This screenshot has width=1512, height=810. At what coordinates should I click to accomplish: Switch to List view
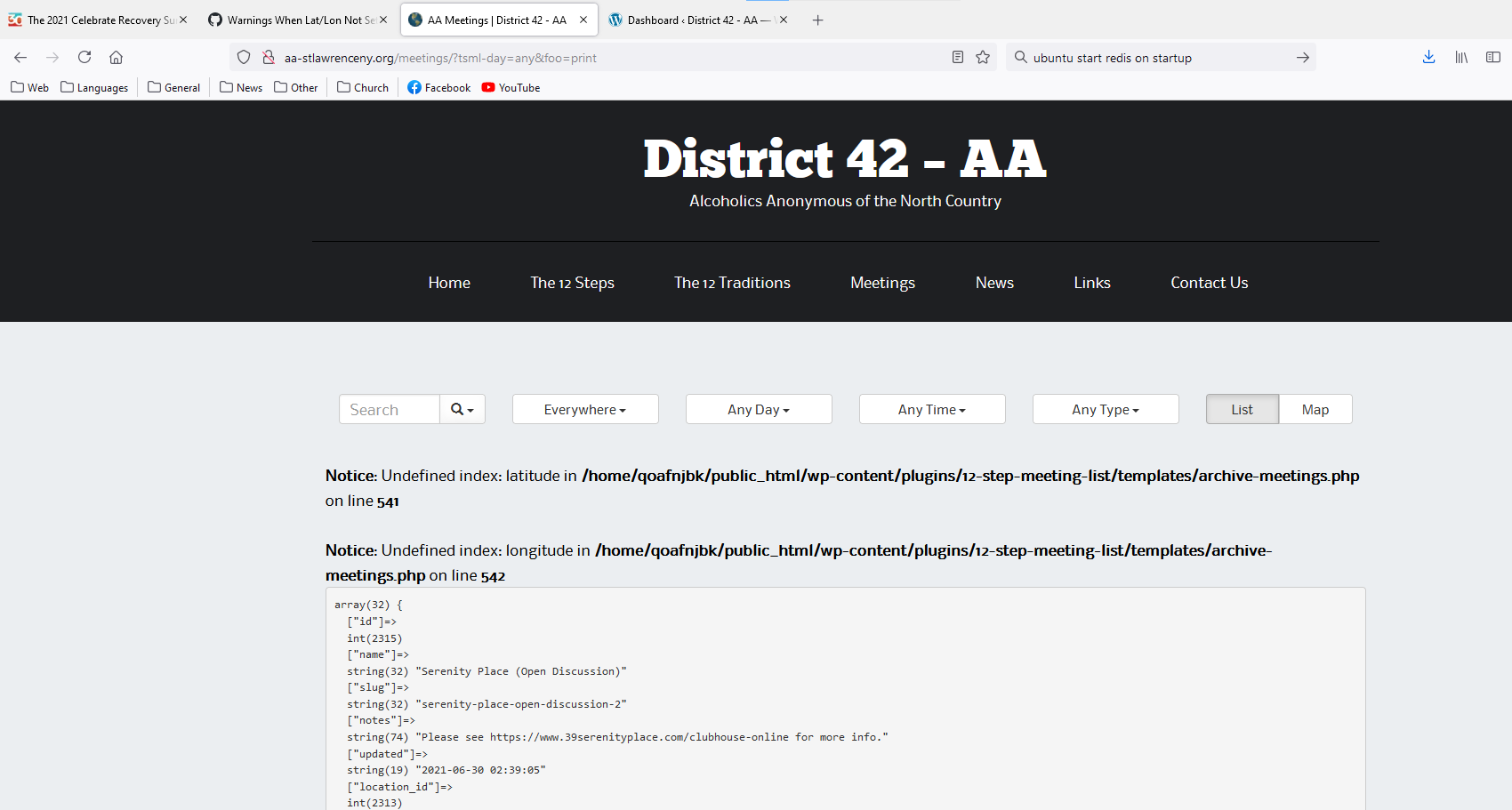tap(1243, 409)
